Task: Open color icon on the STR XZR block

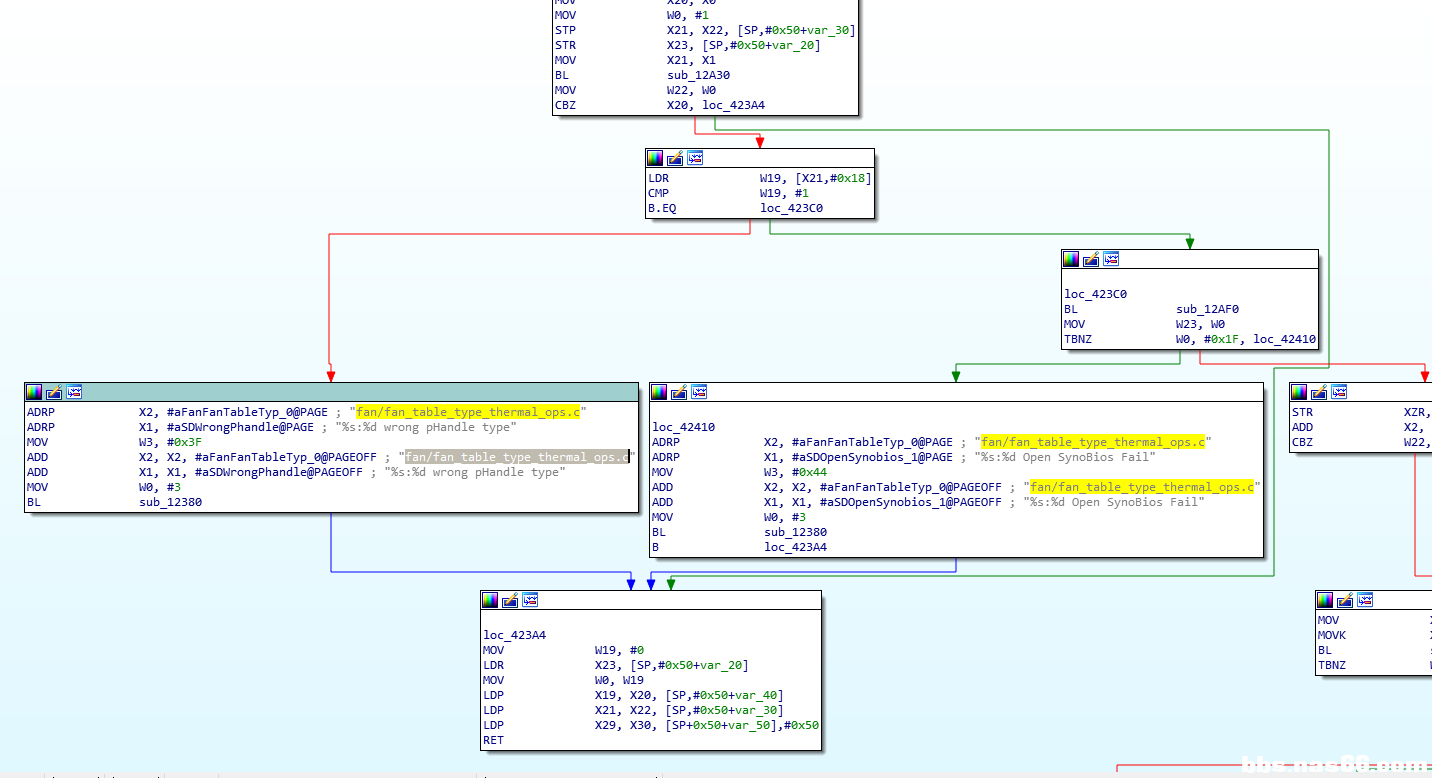Action: click(x=1300, y=392)
